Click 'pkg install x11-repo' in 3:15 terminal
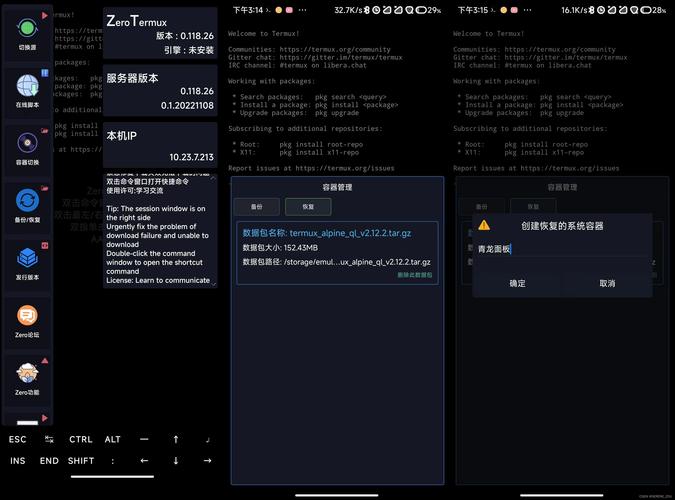 (x=544, y=152)
